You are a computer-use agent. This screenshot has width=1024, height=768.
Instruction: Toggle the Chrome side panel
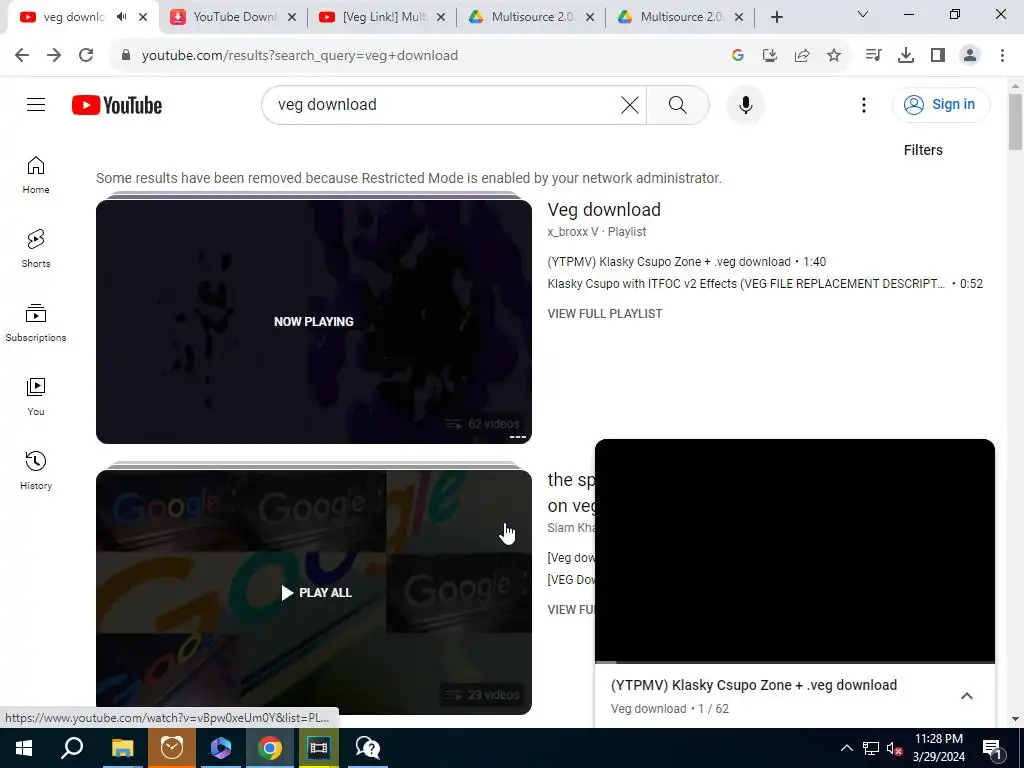938,56
